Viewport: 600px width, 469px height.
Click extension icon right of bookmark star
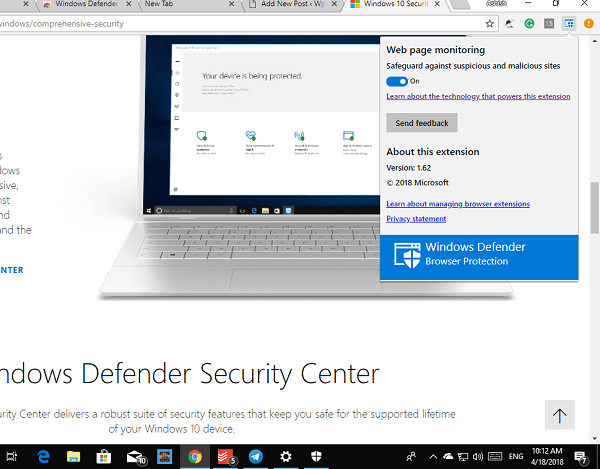point(509,24)
